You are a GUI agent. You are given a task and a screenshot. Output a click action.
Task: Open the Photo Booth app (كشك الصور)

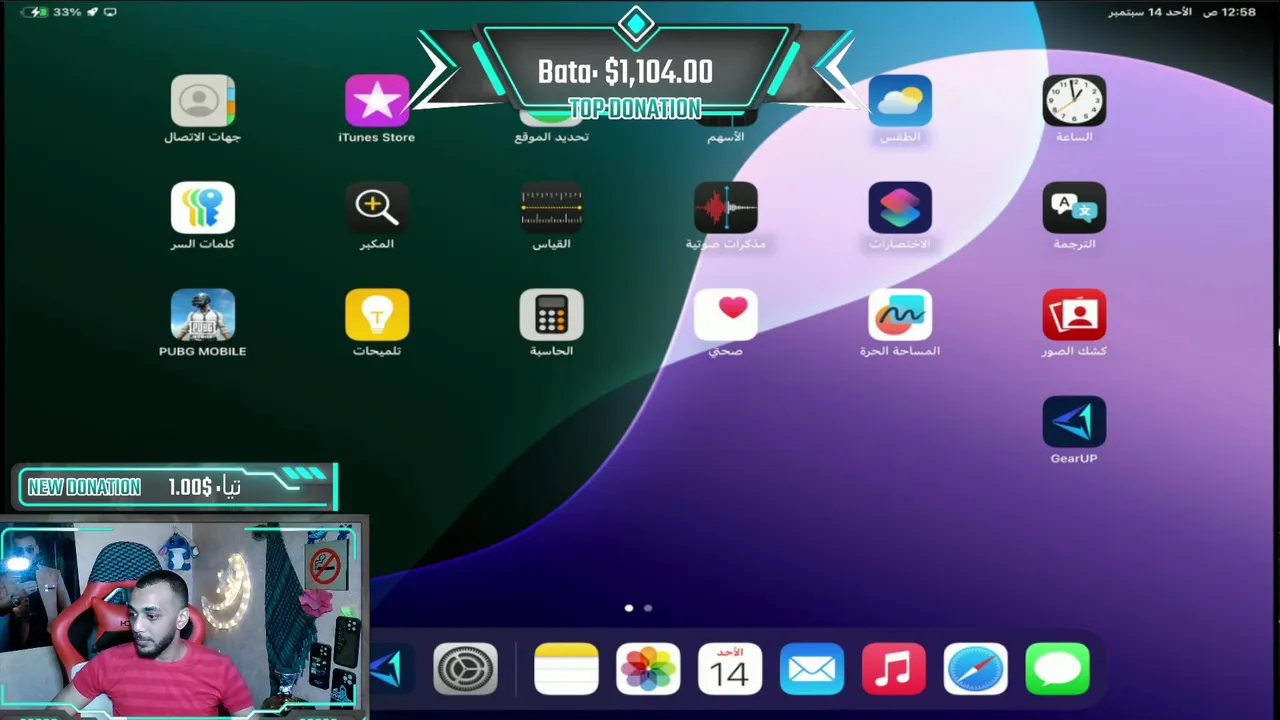pyautogui.click(x=1074, y=314)
